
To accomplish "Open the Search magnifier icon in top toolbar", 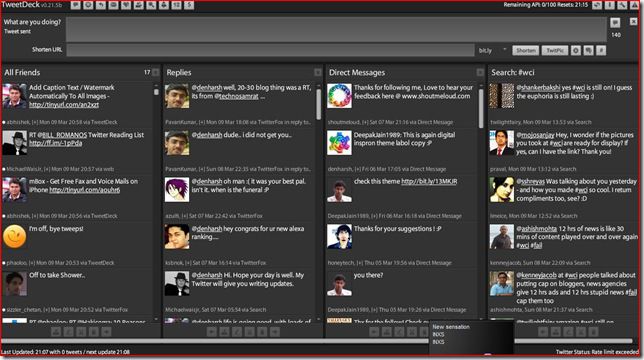I will (x=151, y=5).
